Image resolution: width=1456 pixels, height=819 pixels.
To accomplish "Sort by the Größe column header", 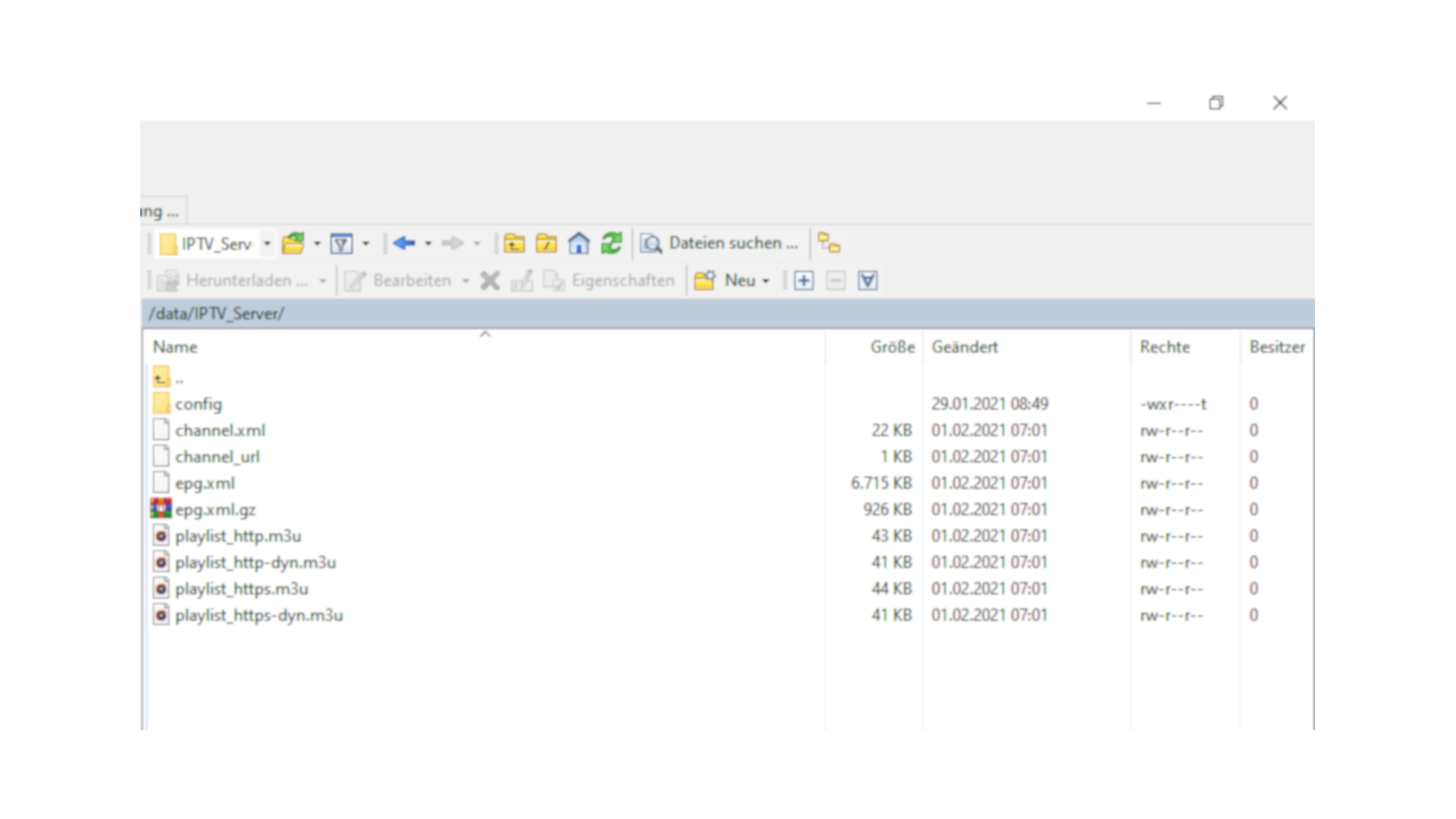I will click(x=892, y=347).
